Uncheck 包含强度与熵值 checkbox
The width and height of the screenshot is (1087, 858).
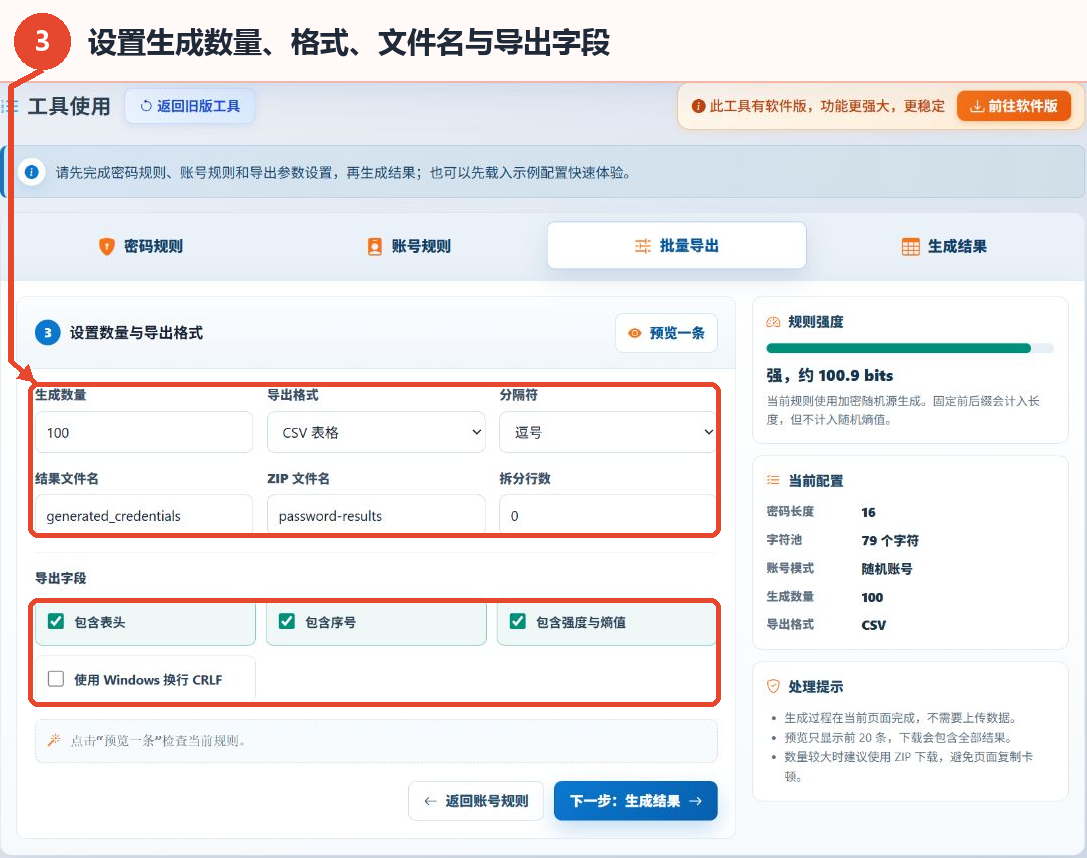[518, 621]
